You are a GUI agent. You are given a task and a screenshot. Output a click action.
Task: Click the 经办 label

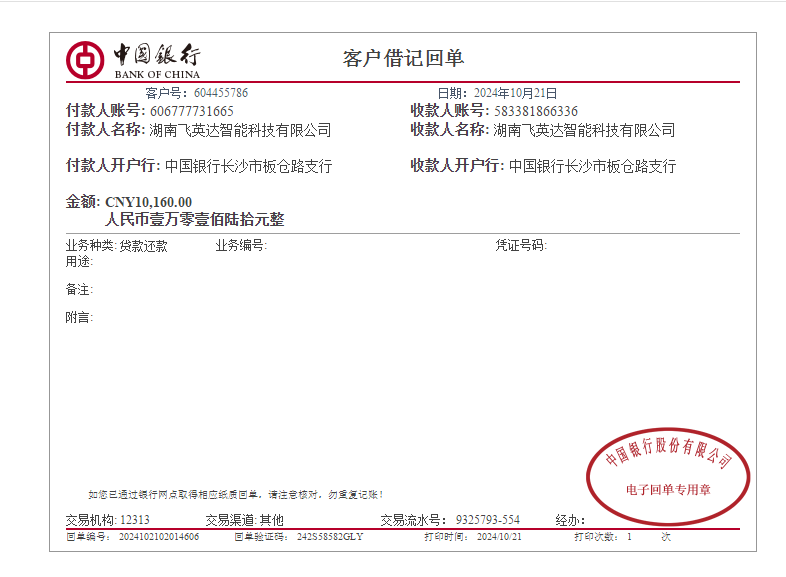point(570,520)
